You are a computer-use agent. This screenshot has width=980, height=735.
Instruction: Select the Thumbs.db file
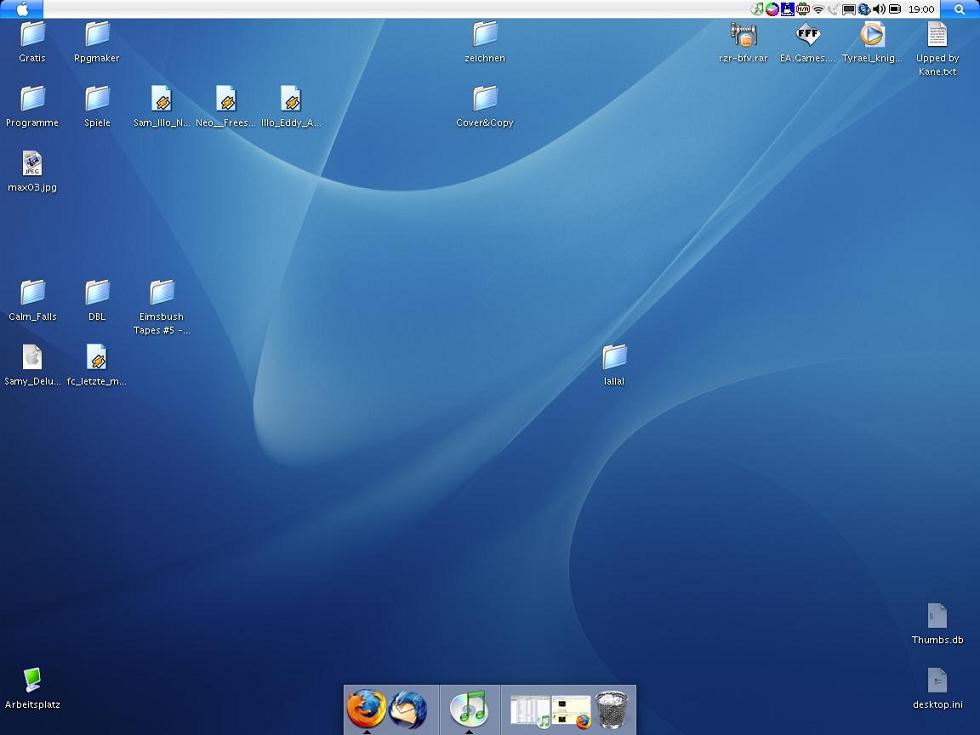(x=937, y=616)
